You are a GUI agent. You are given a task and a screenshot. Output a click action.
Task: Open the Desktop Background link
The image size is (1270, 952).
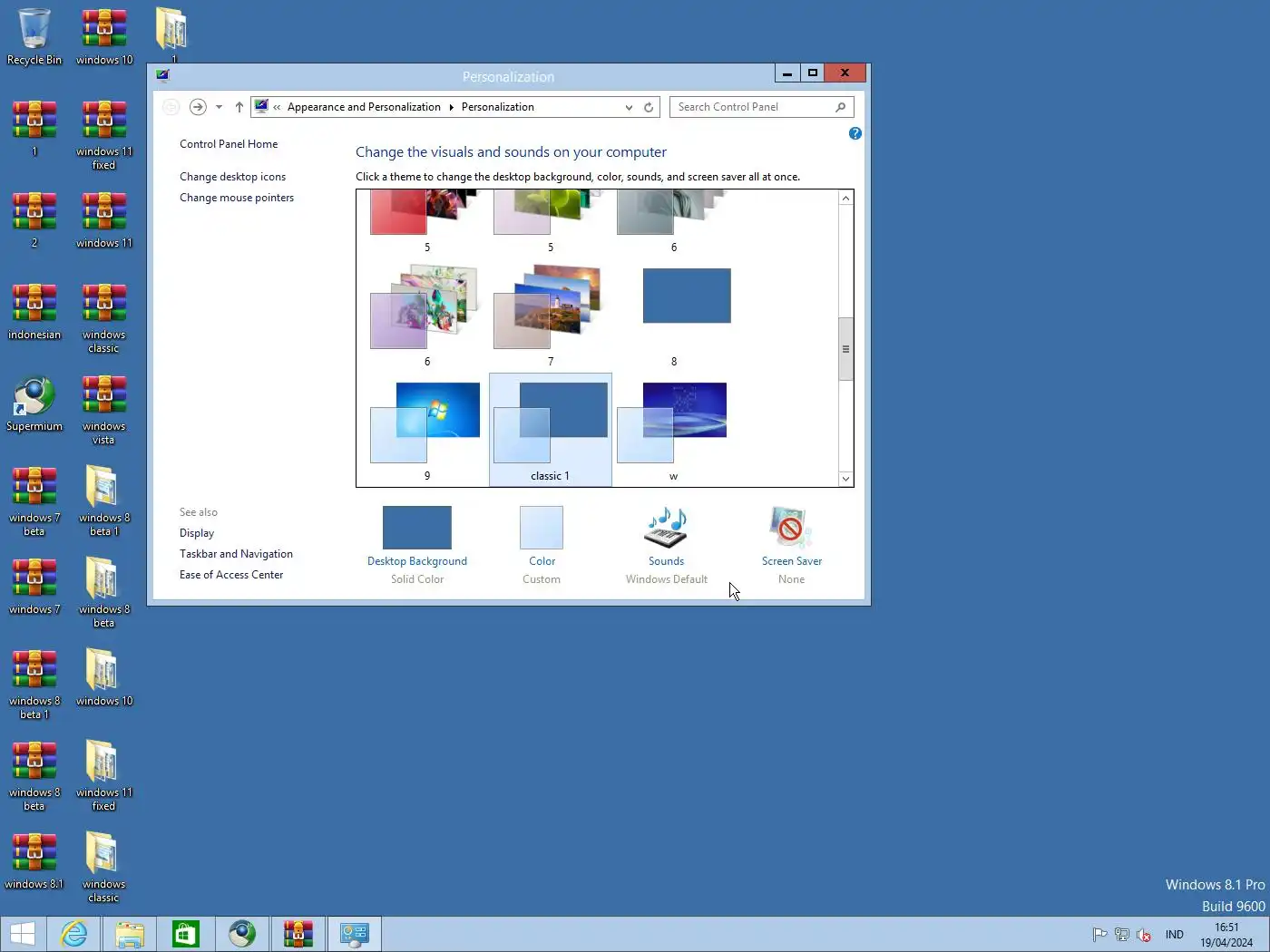coord(417,561)
